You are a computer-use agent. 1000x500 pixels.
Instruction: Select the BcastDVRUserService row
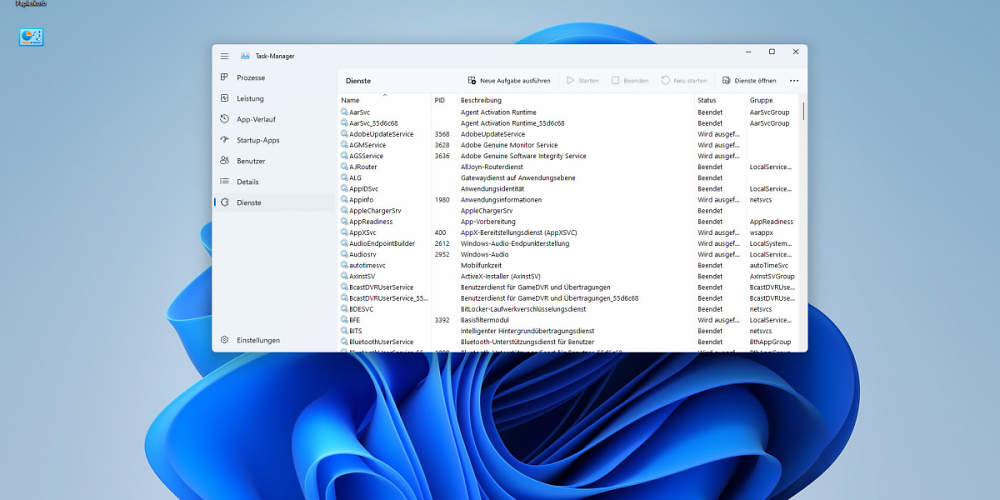click(x=568, y=287)
